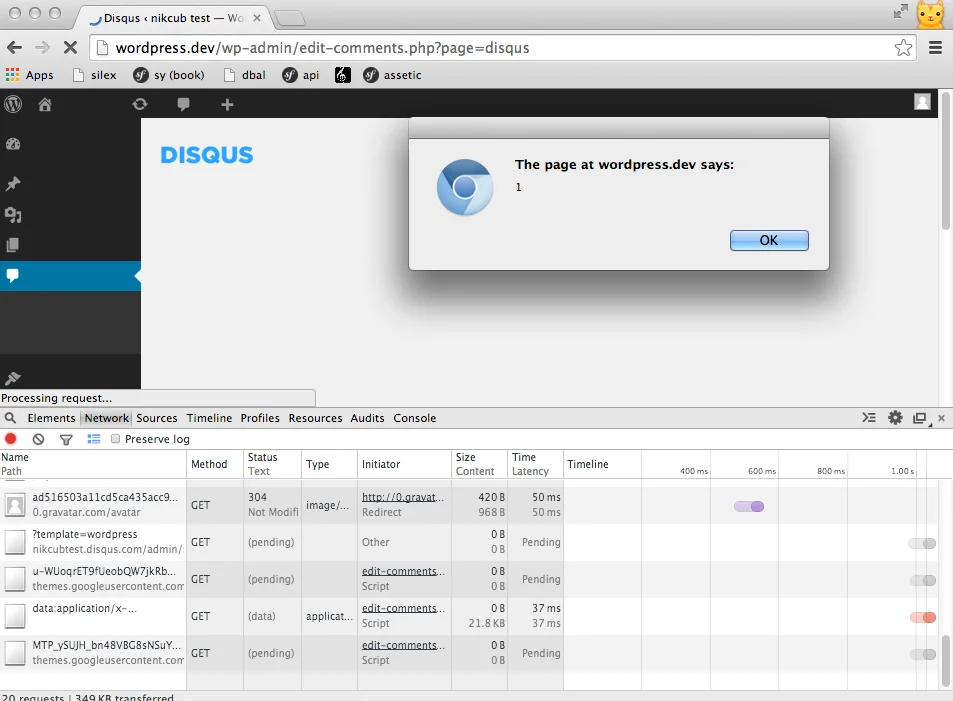This screenshot has height=701, width=953.
Task: Open the silex bookmark
Action: click(95, 75)
